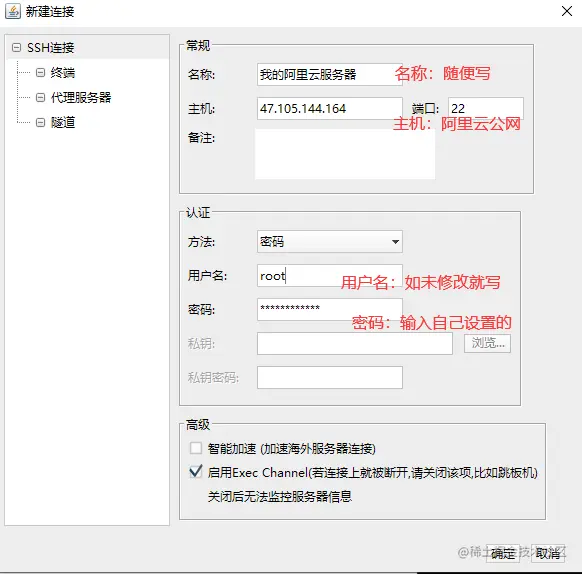Click the 浏览... browse button

click(x=487, y=343)
